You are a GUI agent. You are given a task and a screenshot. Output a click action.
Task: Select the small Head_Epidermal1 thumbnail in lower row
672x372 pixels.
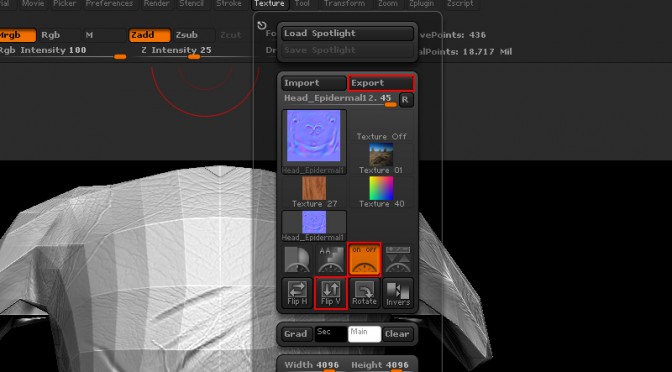tap(314, 225)
